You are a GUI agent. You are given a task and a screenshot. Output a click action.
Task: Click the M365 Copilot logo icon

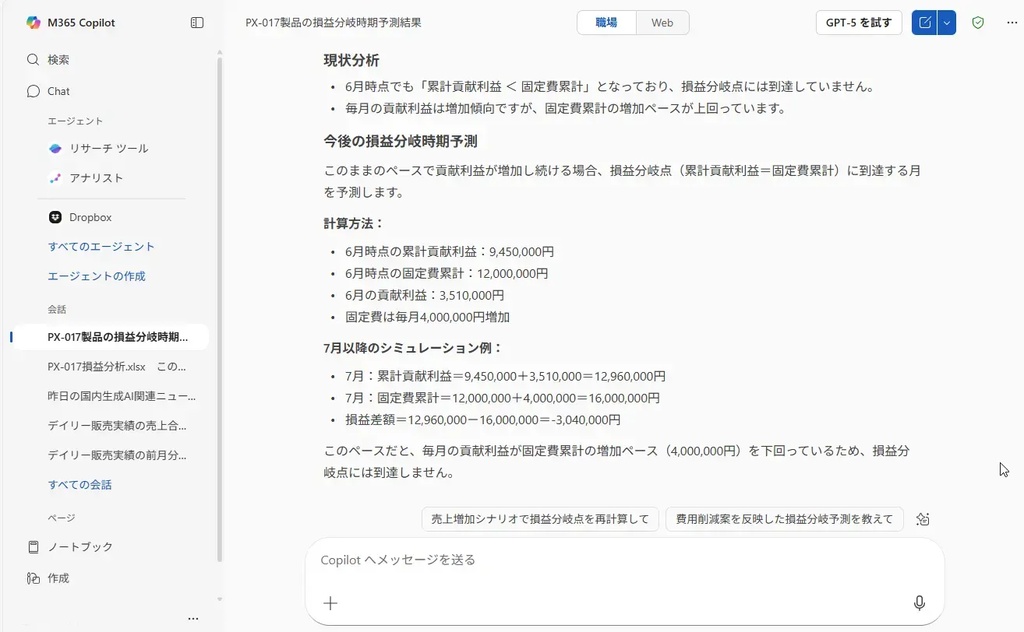pos(33,22)
